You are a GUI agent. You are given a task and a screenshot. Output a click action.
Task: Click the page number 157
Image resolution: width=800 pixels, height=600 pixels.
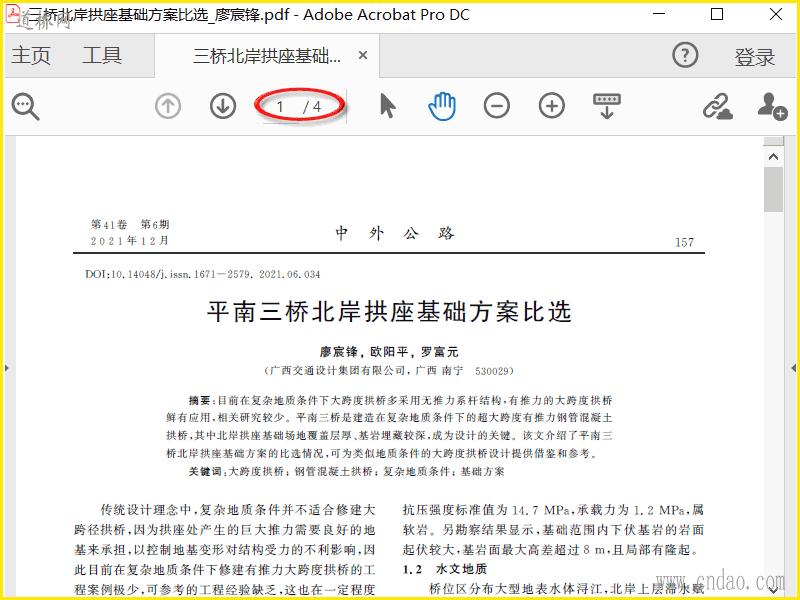tap(684, 242)
